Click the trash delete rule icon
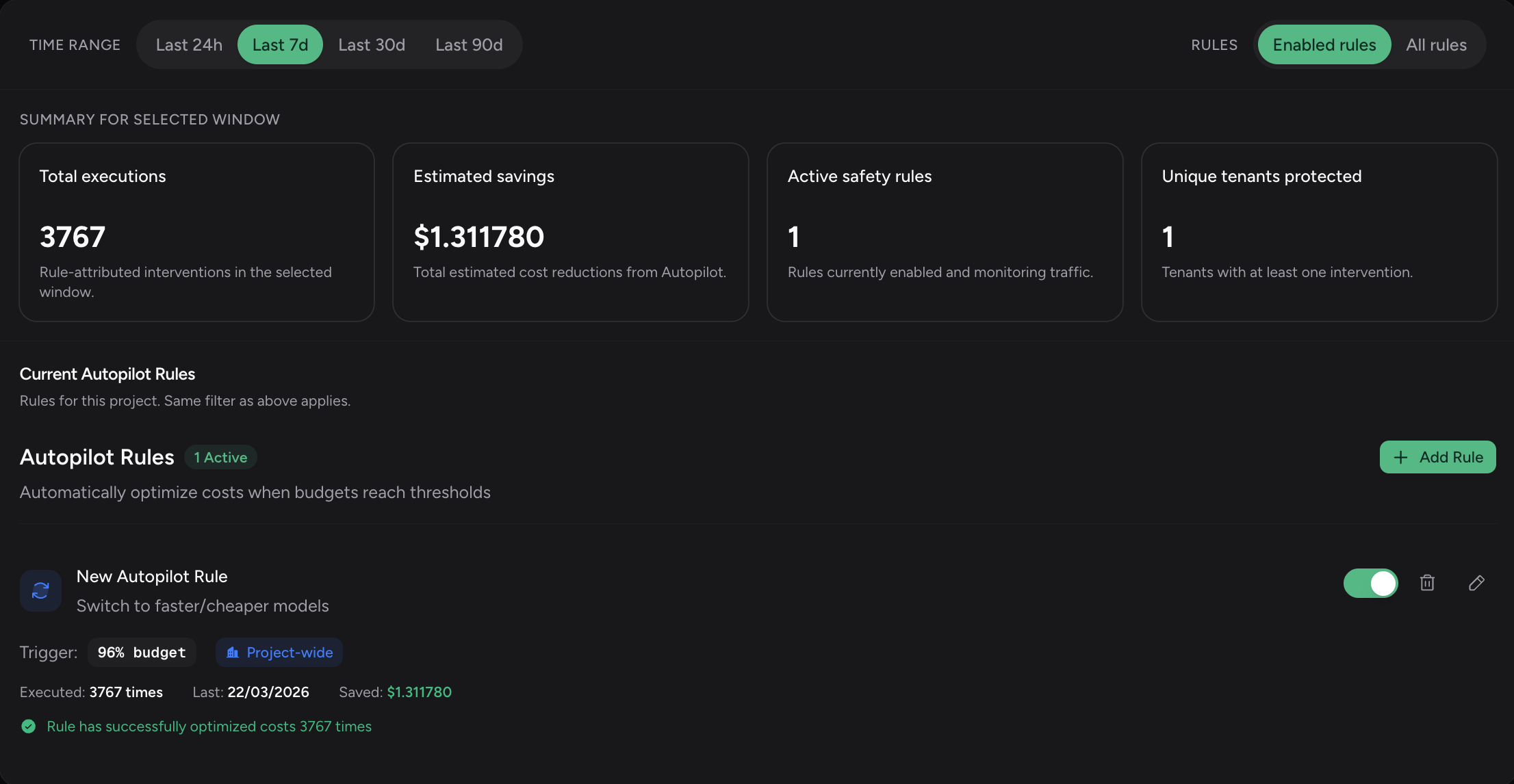Screen dimensions: 1514x784 point(1427,583)
